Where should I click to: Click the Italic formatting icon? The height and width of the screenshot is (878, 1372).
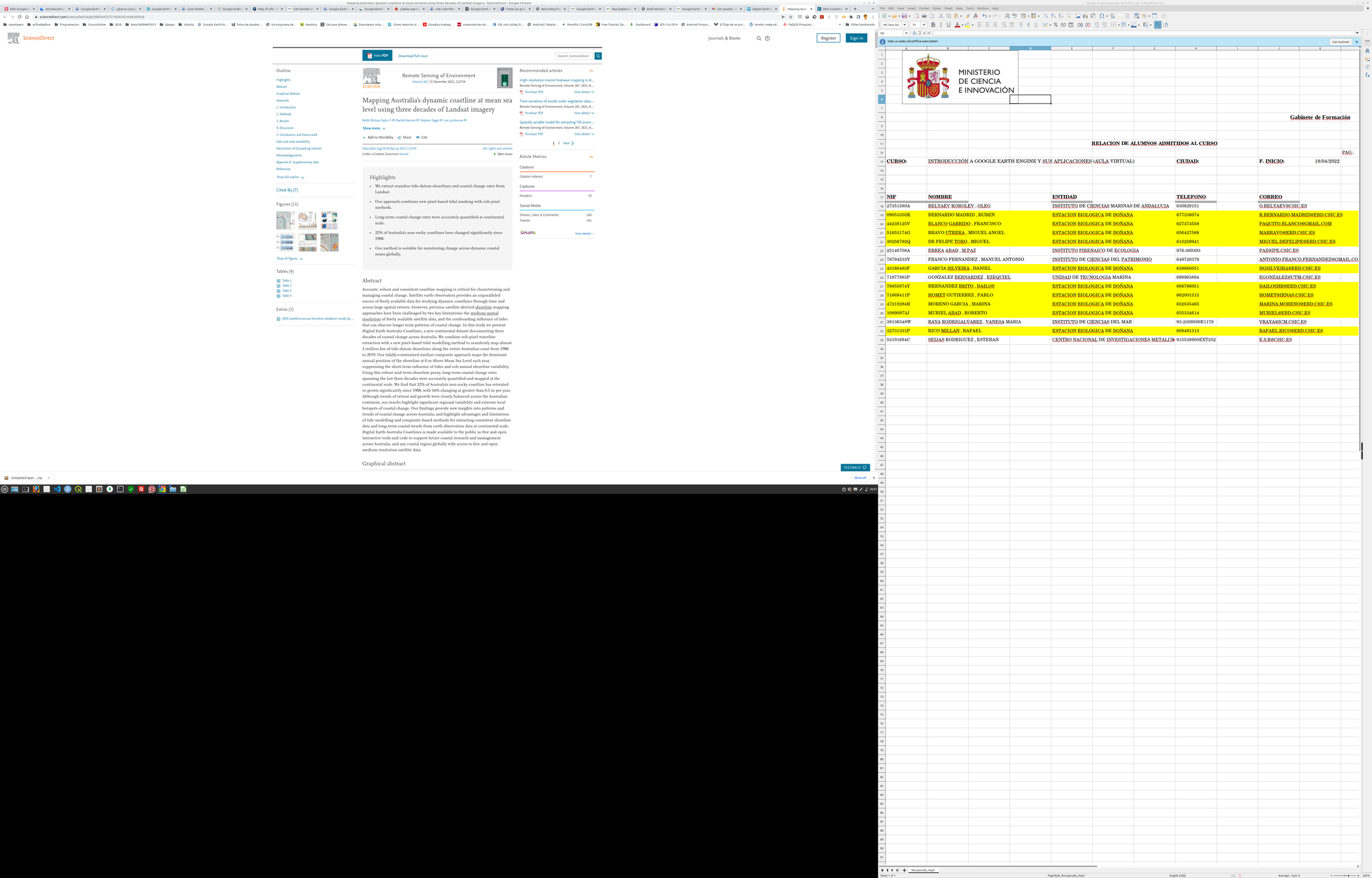pyautogui.click(x=941, y=25)
